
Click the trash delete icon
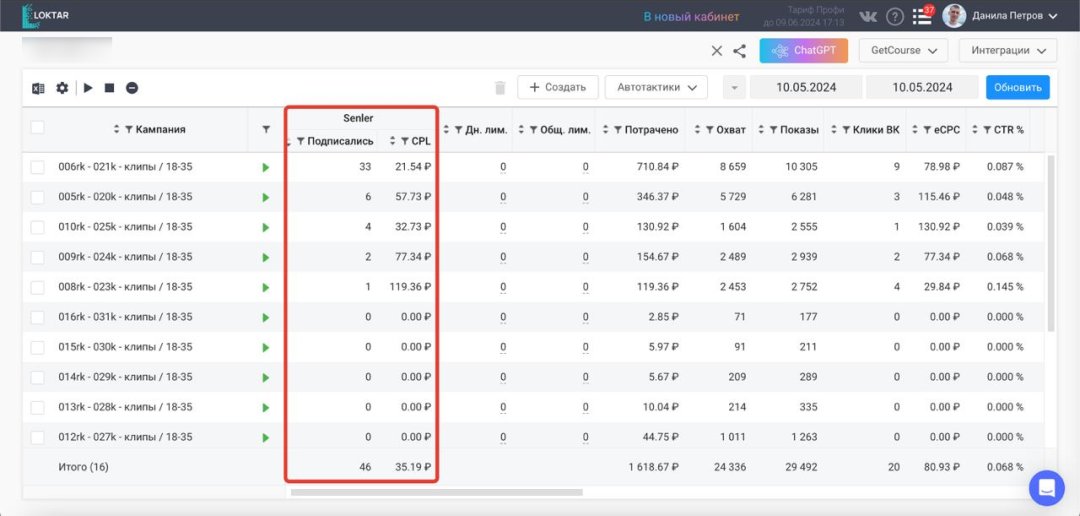coord(500,88)
